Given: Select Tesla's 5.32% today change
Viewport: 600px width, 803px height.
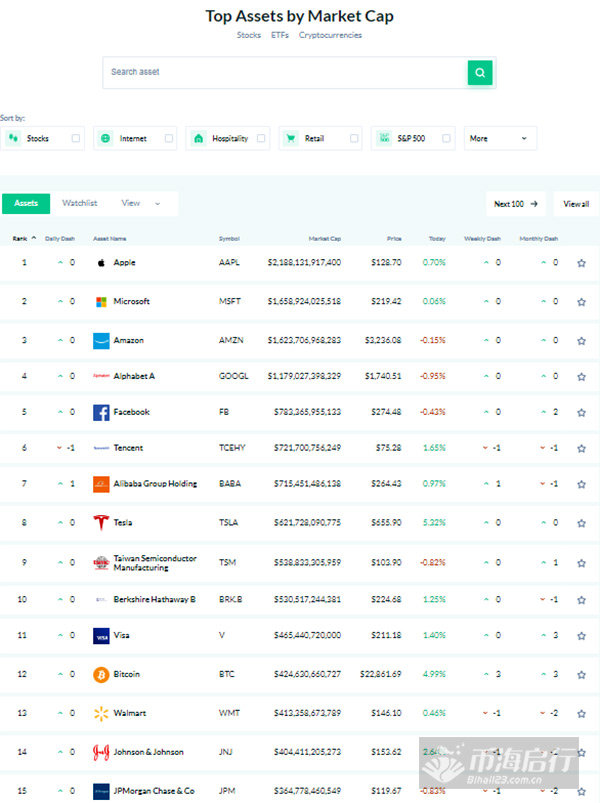Looking at the screenshot, I should click(434, 523).
